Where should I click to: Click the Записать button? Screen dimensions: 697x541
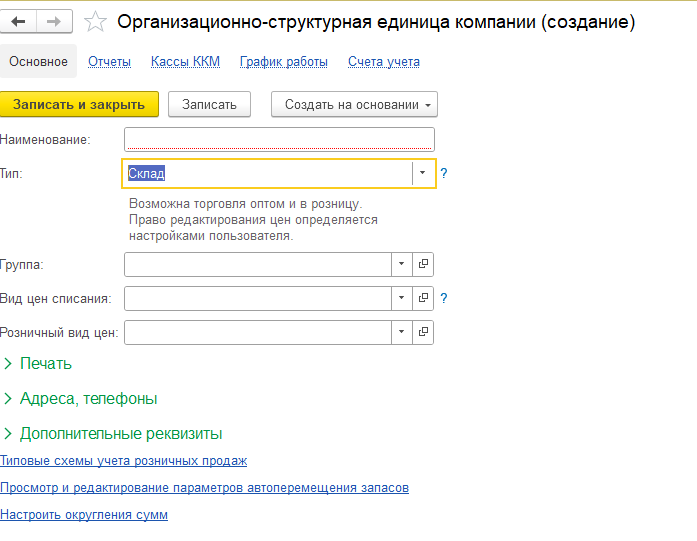[x=209, y=104]
